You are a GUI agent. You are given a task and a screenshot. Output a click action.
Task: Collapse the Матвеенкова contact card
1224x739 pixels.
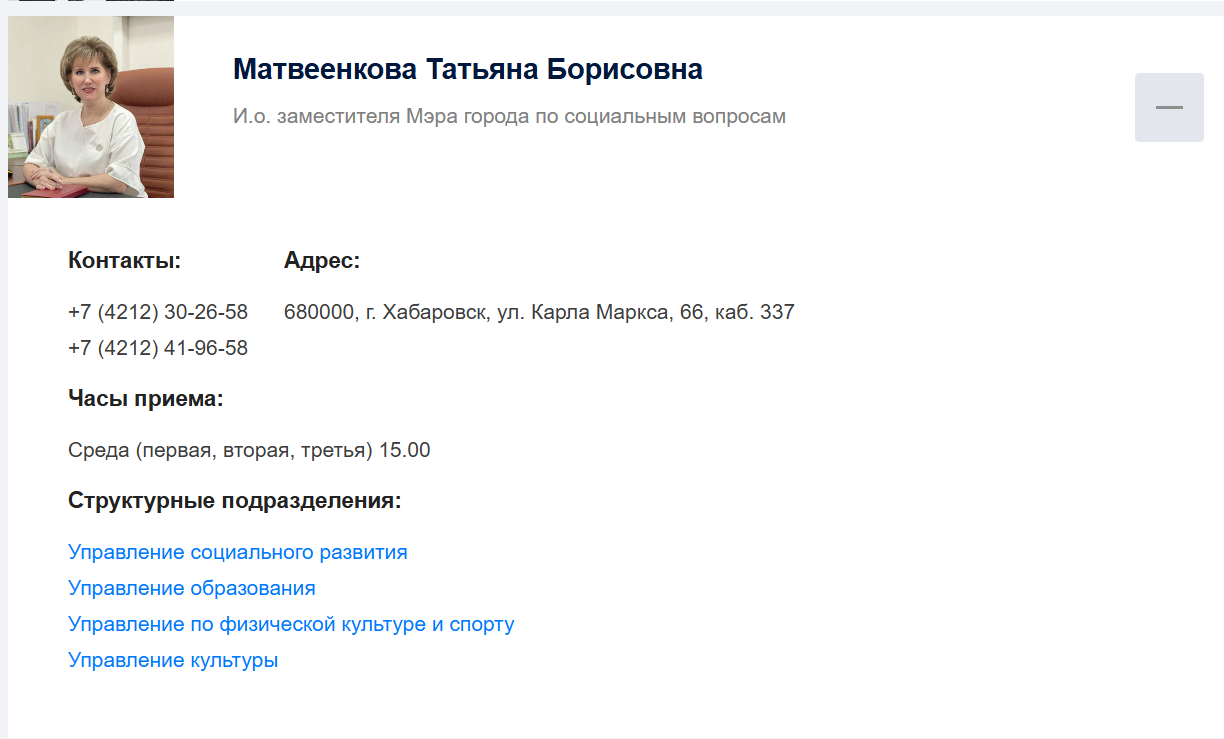1168,106
